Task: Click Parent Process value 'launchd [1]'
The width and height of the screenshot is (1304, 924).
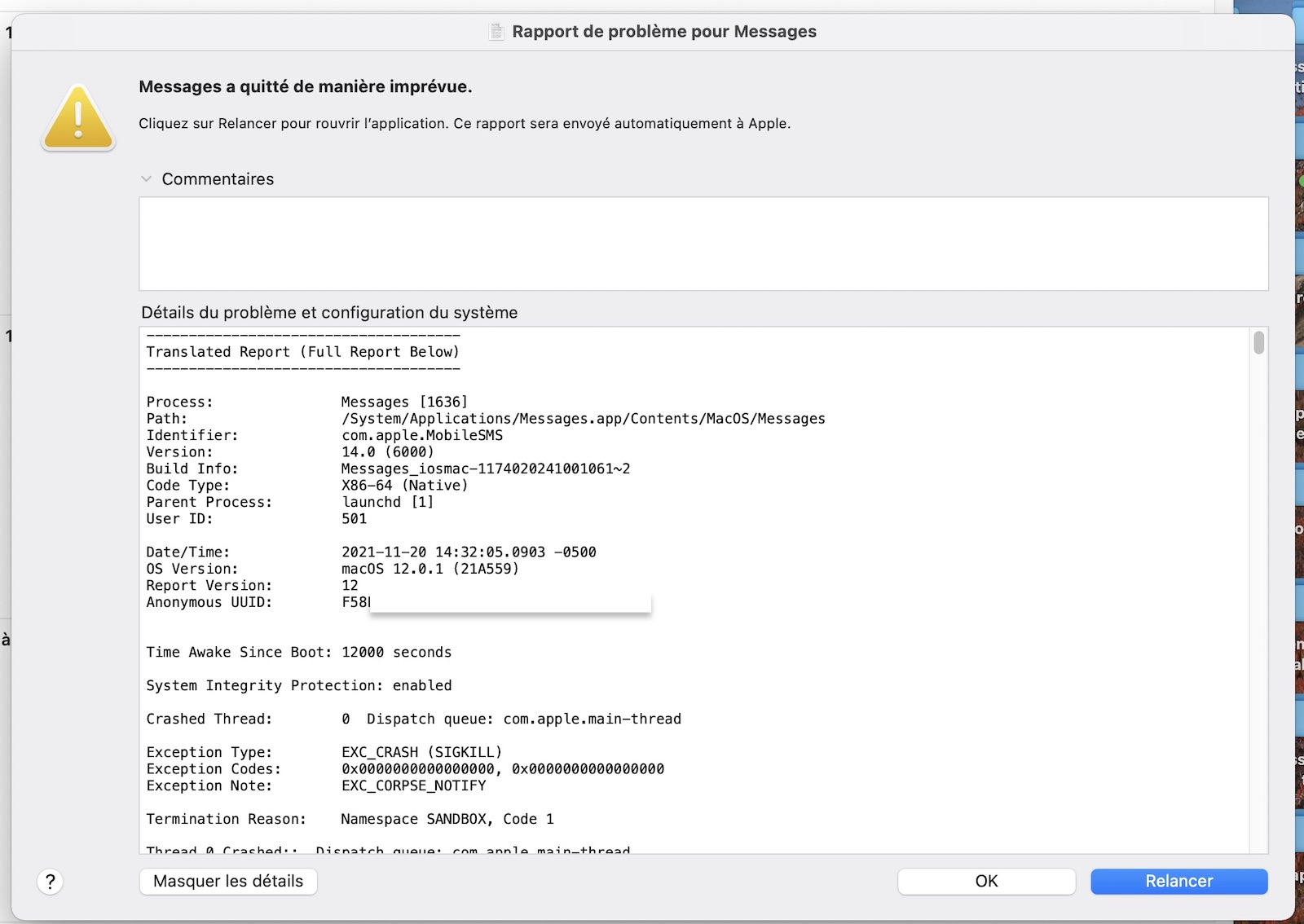Action: [x=388, y=502]
